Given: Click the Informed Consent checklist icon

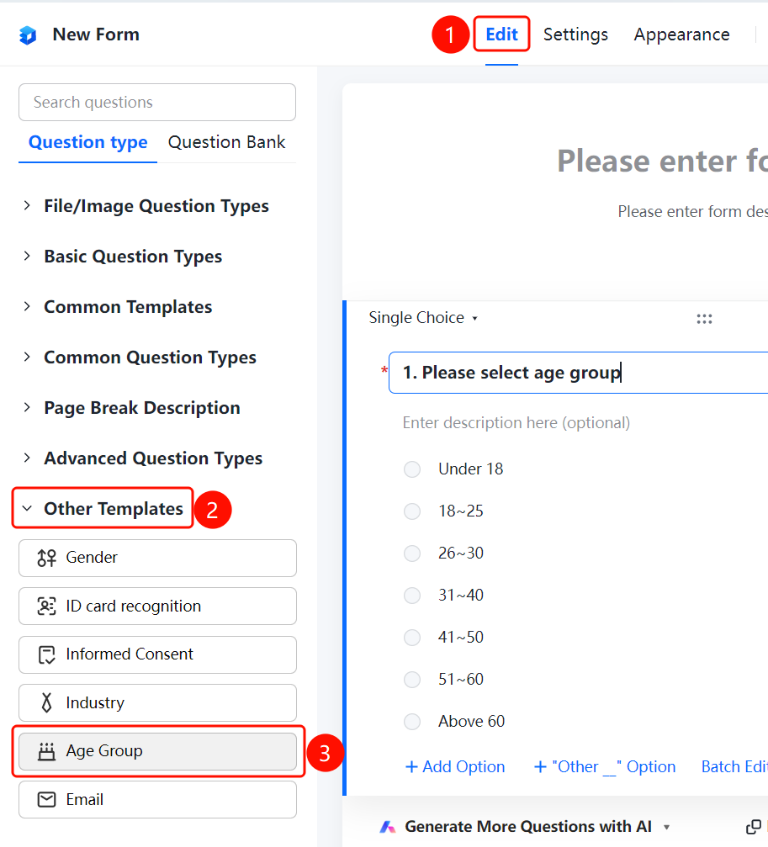Looking at the screenshot, I should click(x=46, y=655).
